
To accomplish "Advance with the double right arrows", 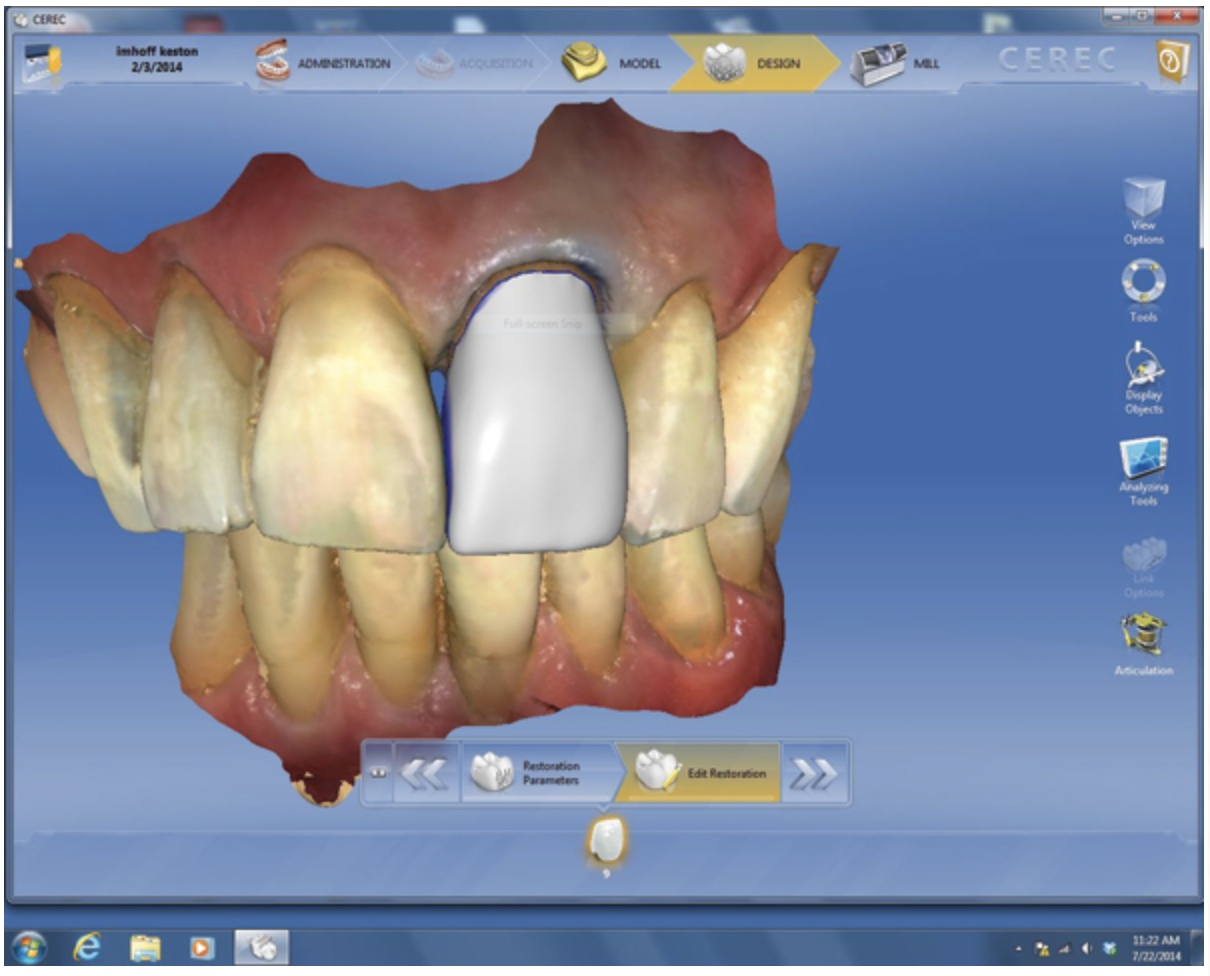I will click(814, 773).
